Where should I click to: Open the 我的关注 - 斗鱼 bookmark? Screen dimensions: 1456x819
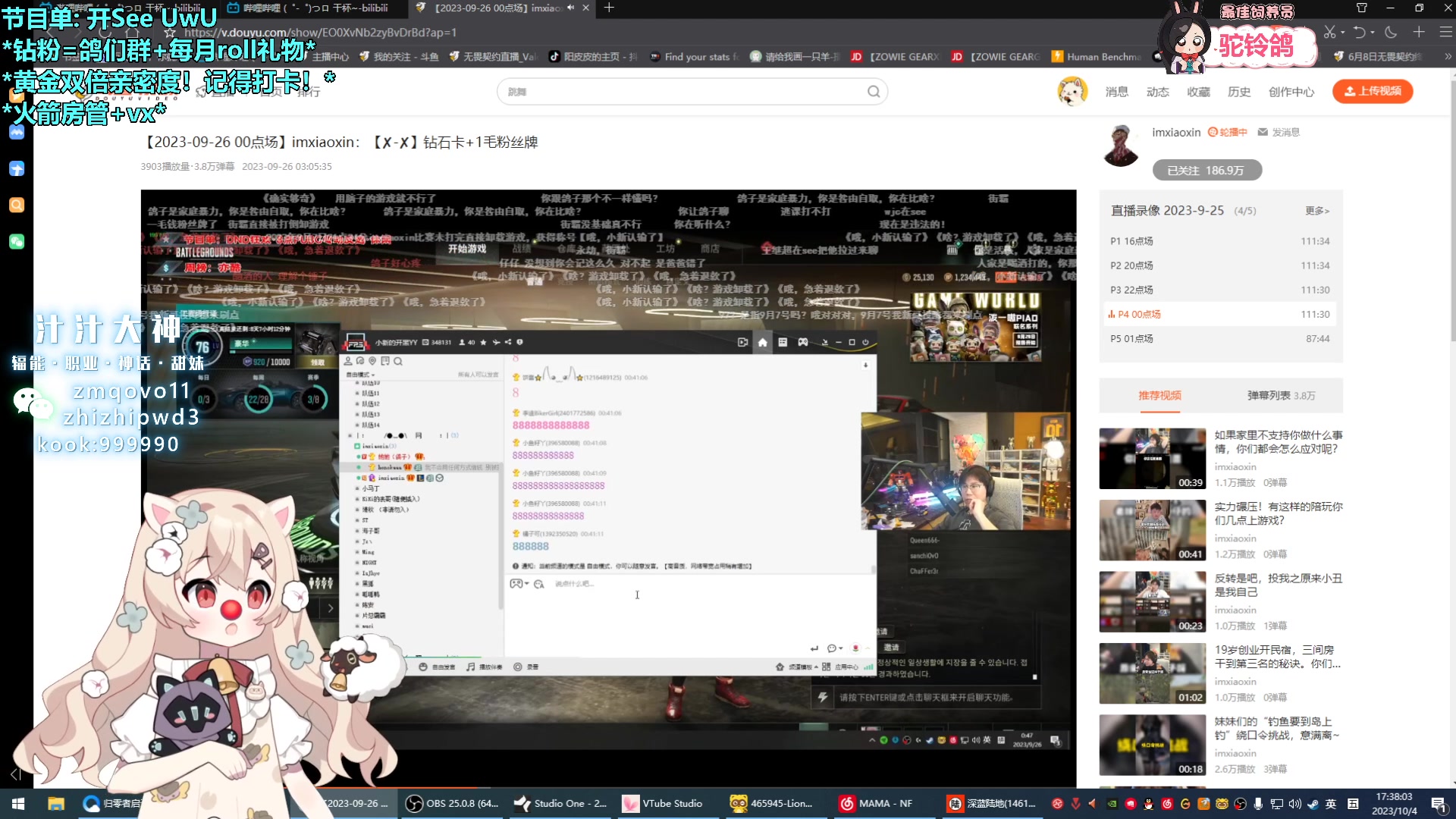click(x=399, y=56)
